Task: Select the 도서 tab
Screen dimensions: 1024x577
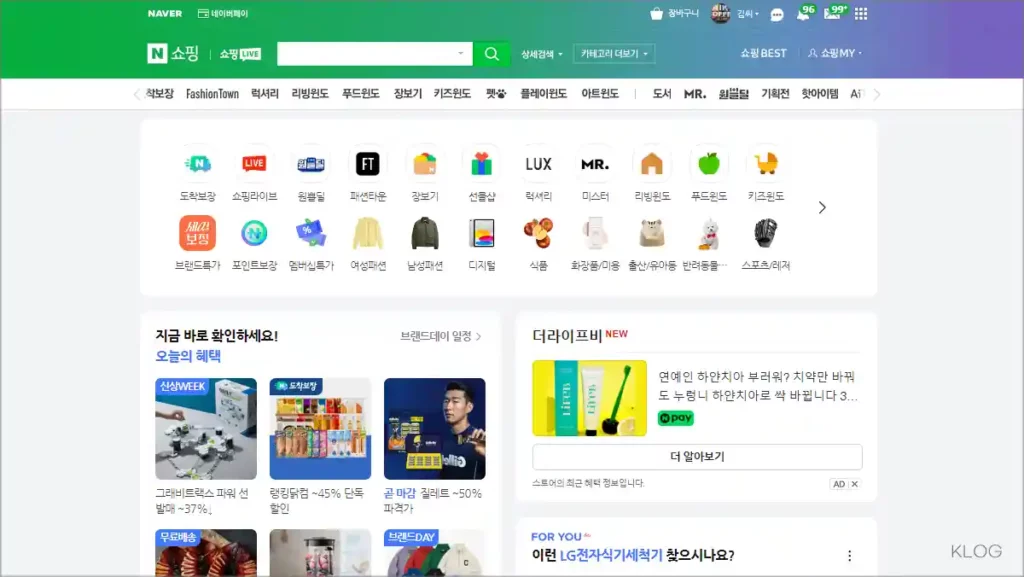Action: [x=662, y=94]
